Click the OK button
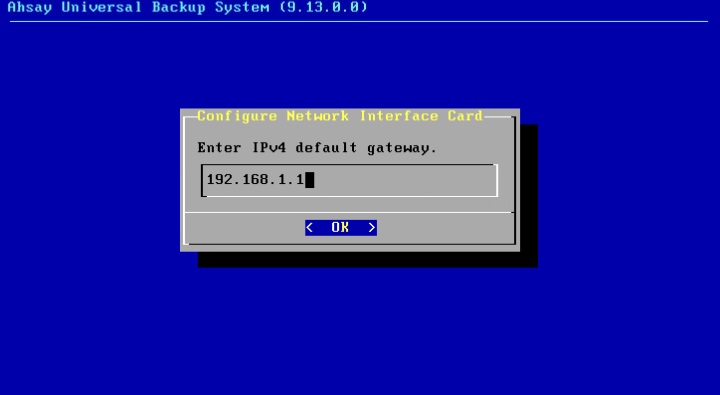720x395 pixels. click(341, 227)
